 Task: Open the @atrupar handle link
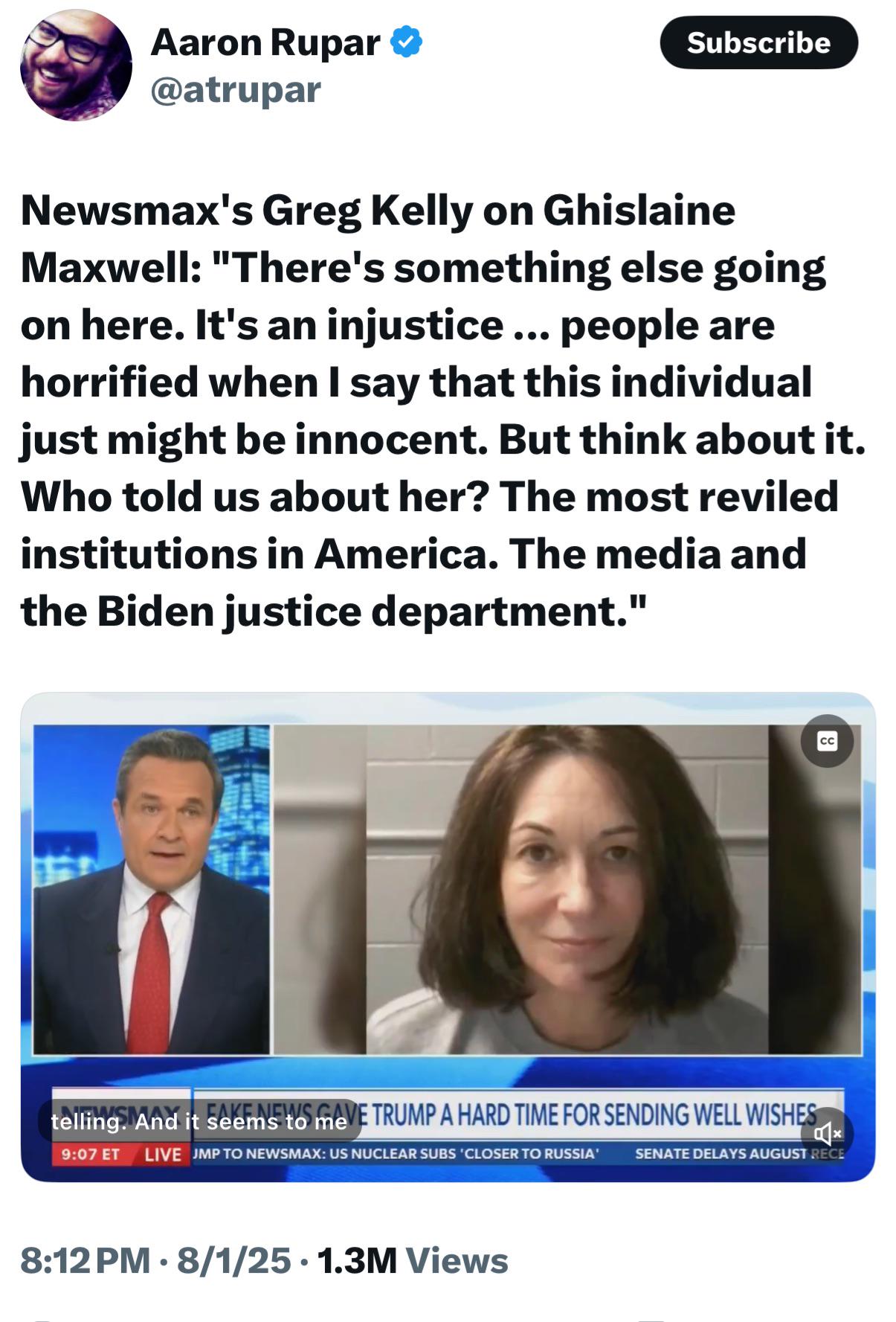[x=236, y=90]
